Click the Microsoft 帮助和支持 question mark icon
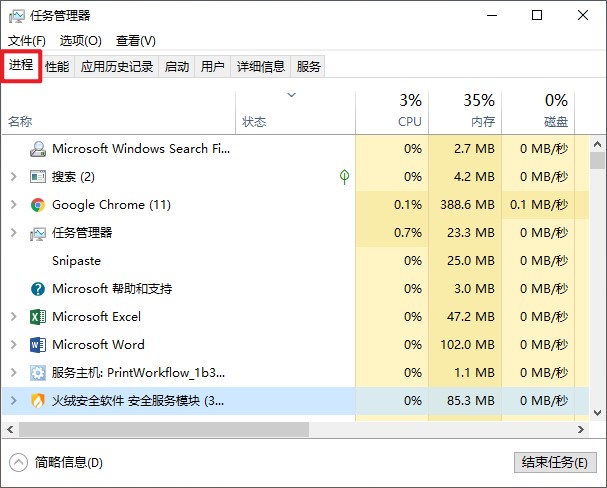The width and height of the screenshot is (607, 488). [38, 289]
